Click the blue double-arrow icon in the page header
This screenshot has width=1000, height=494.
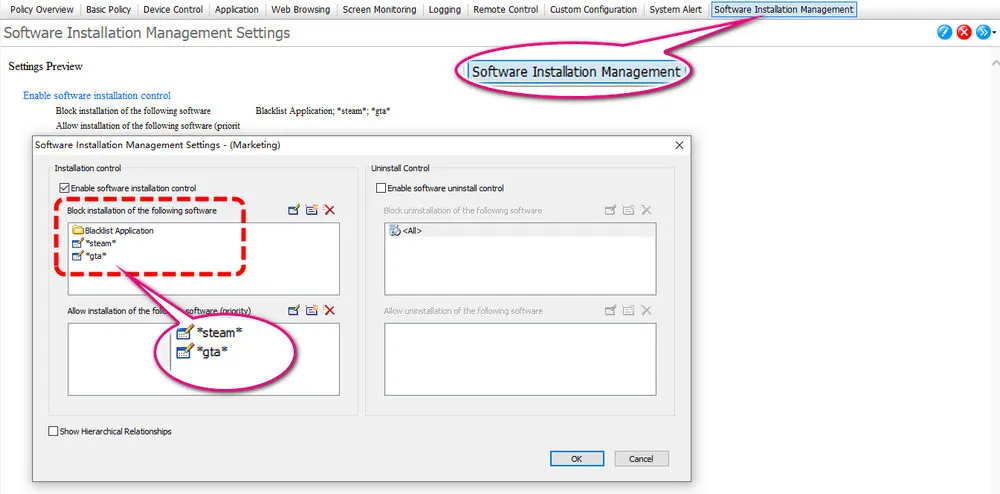(983, 33)
